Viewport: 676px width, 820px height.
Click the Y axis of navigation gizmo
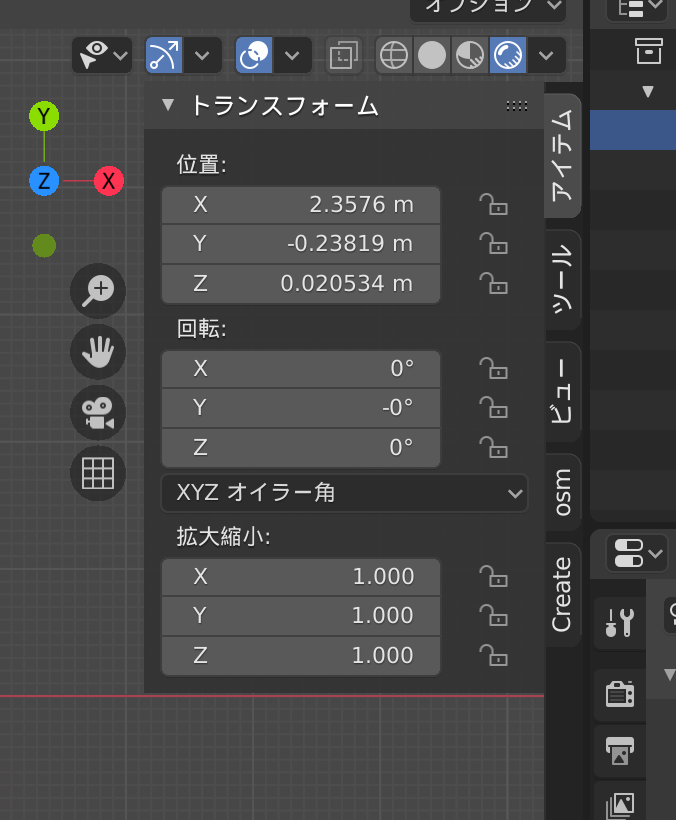click(x=44, y=116)
